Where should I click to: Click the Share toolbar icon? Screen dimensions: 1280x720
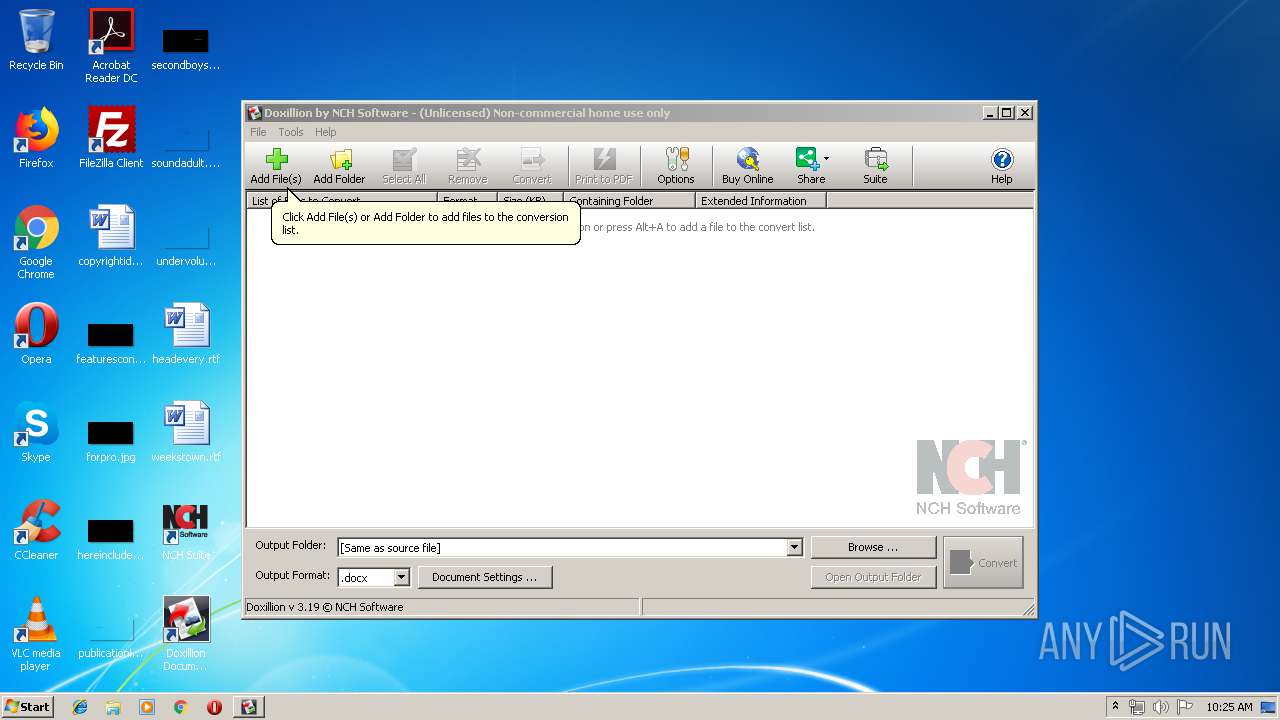[x=809, y=166]
